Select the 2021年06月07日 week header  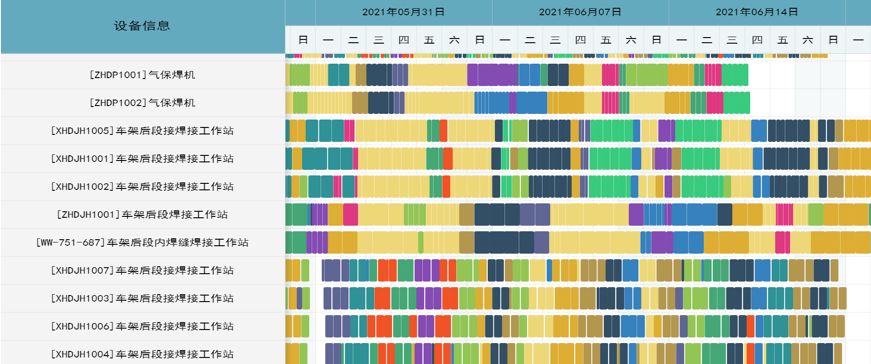pyautogui.click(x=580, y=12)
